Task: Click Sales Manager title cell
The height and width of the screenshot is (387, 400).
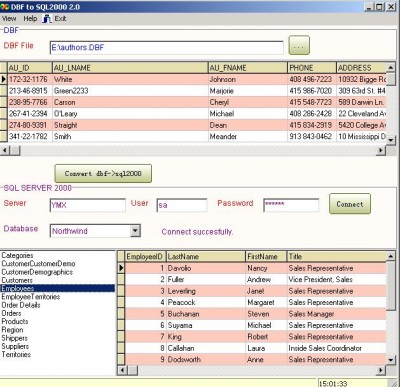Action: (337, 314)
